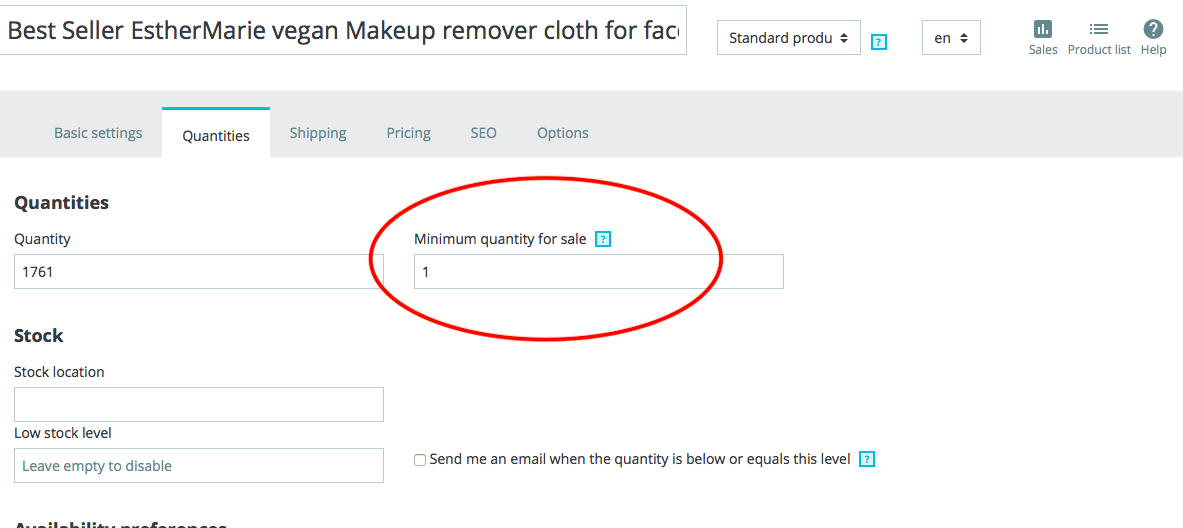Enable email alert for low stock checkbox
The height and width of the screenshot is (528, 1183).
click(x=420, y=459)
